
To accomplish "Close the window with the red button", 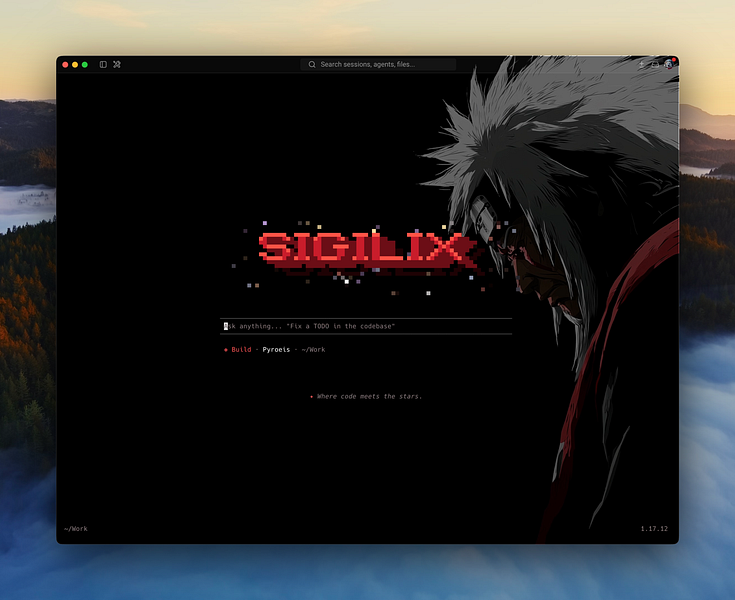I will [65, 65].
